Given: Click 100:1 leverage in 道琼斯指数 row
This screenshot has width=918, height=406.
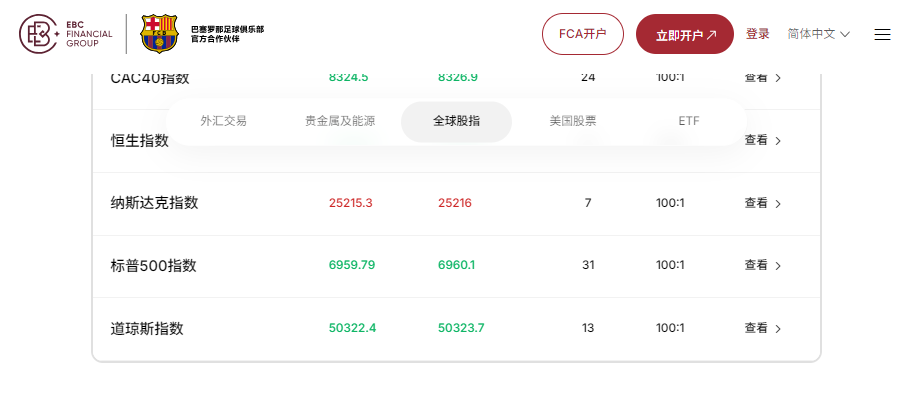Looking at the screenshot, I should coord(670,328).
